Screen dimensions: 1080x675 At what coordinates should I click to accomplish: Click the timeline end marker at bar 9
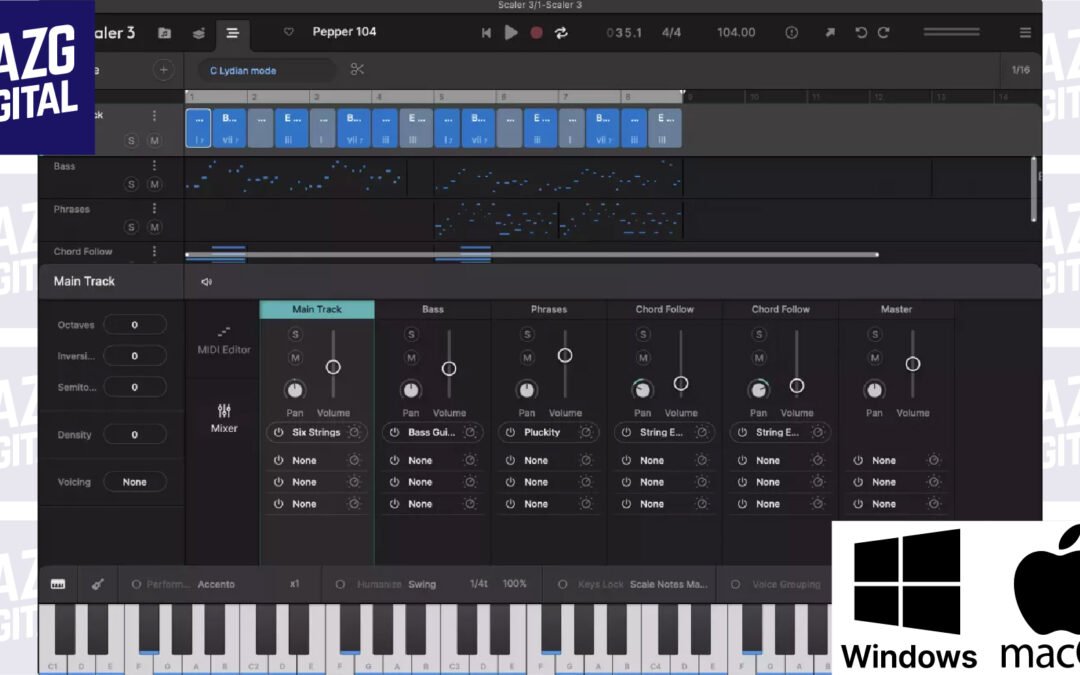[683, 92]
